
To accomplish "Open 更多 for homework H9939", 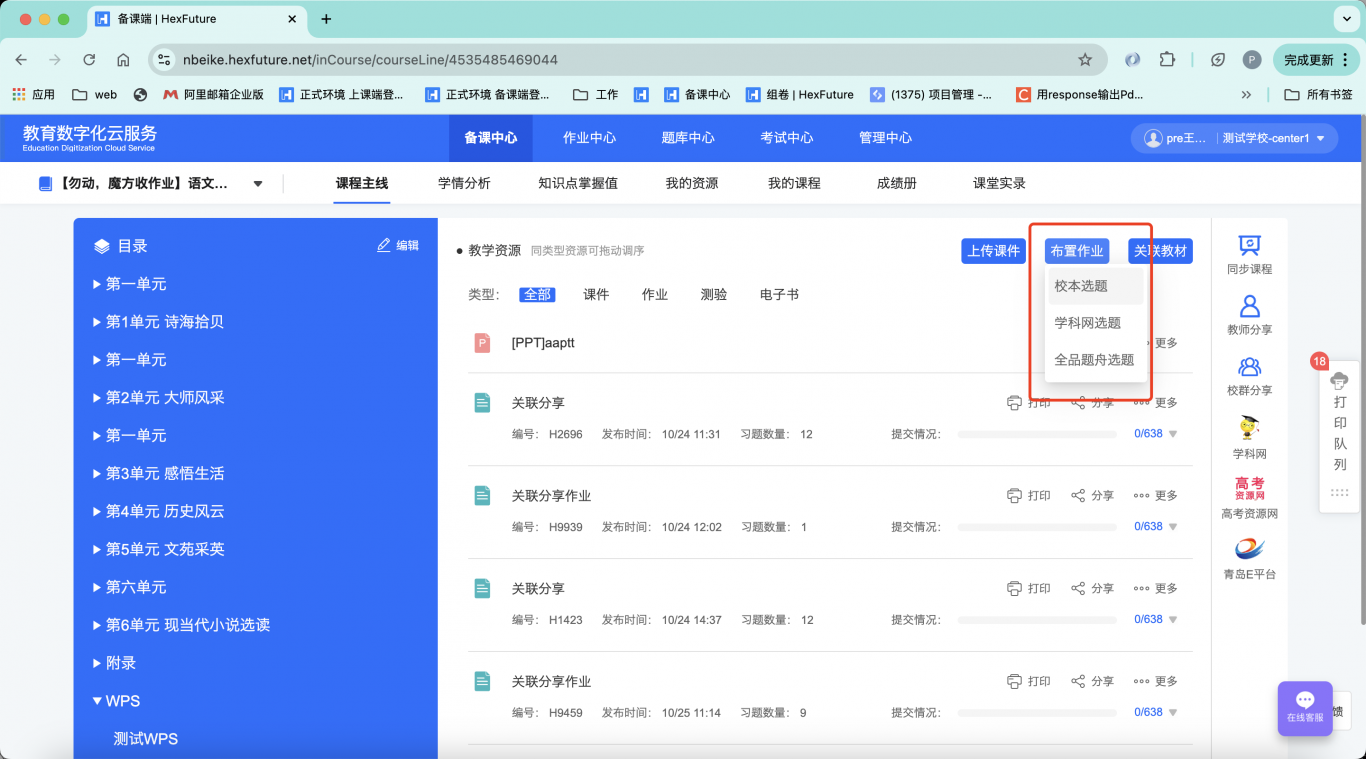I will point(1156,496).
